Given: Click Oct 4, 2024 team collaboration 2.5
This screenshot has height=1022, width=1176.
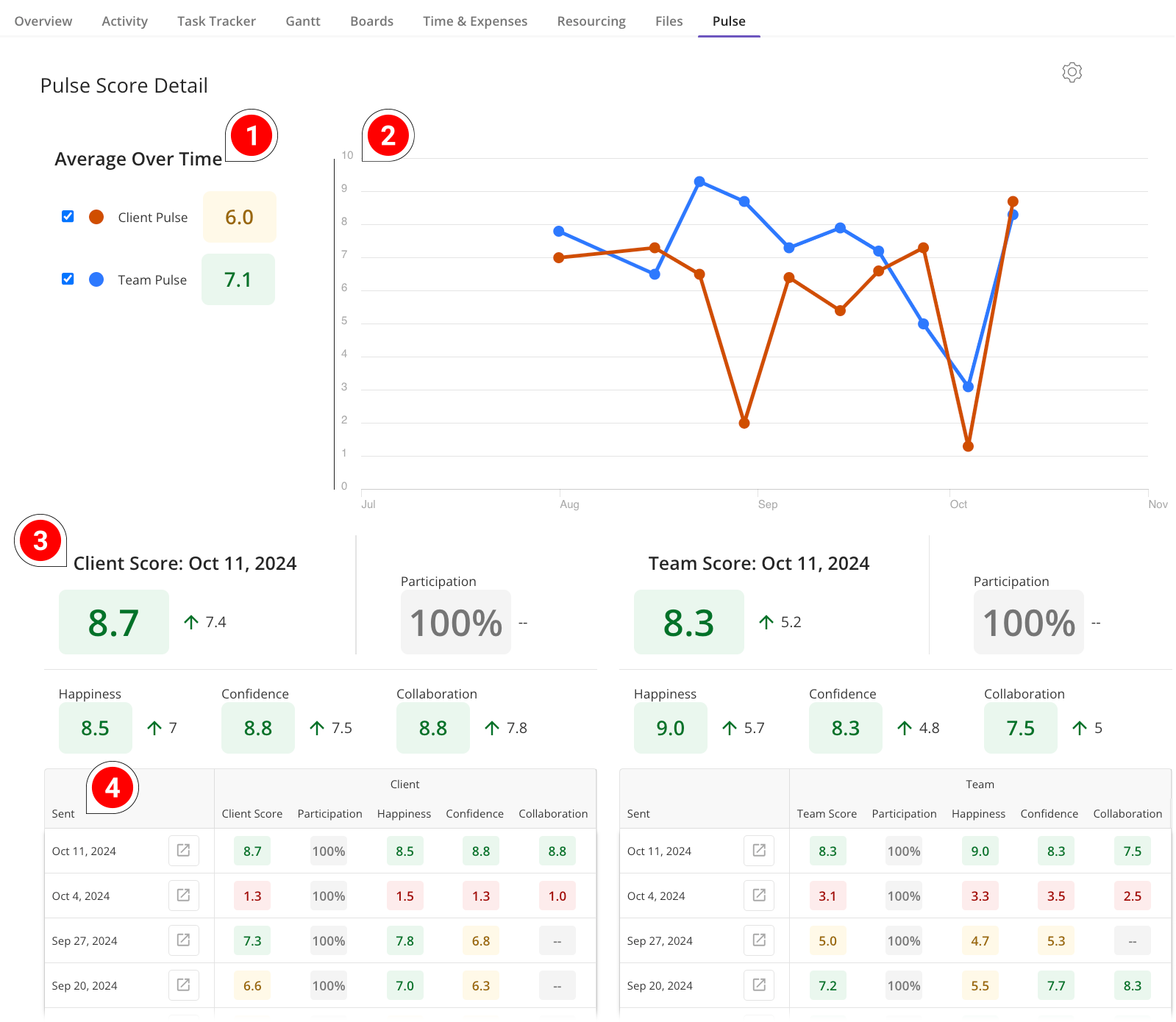Looking at the screenshot, I should click(x=1133, y=896).
